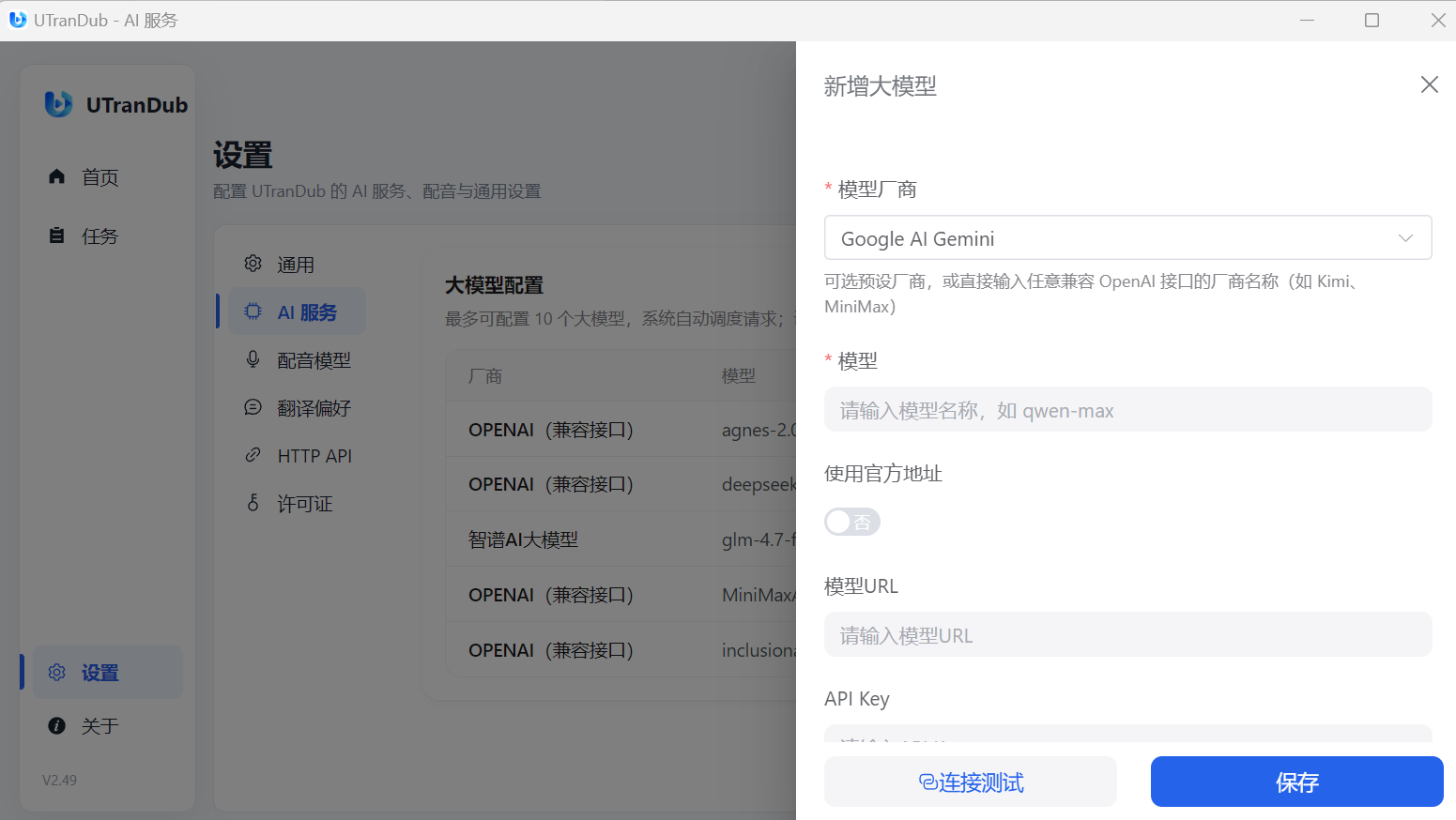Viewport: 1456px width, 820px height.
Task: Switch to the 通用 settings tab
Action: tap(298, 265)
